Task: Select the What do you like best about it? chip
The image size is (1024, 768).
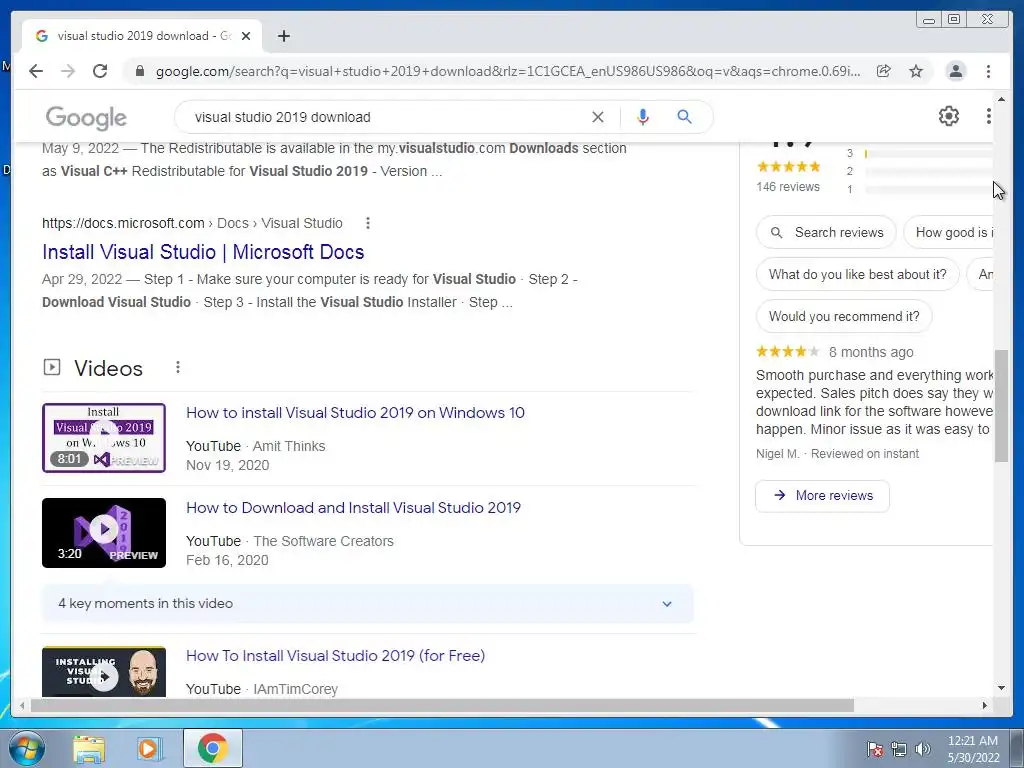Action: click(x=857, y=274)
